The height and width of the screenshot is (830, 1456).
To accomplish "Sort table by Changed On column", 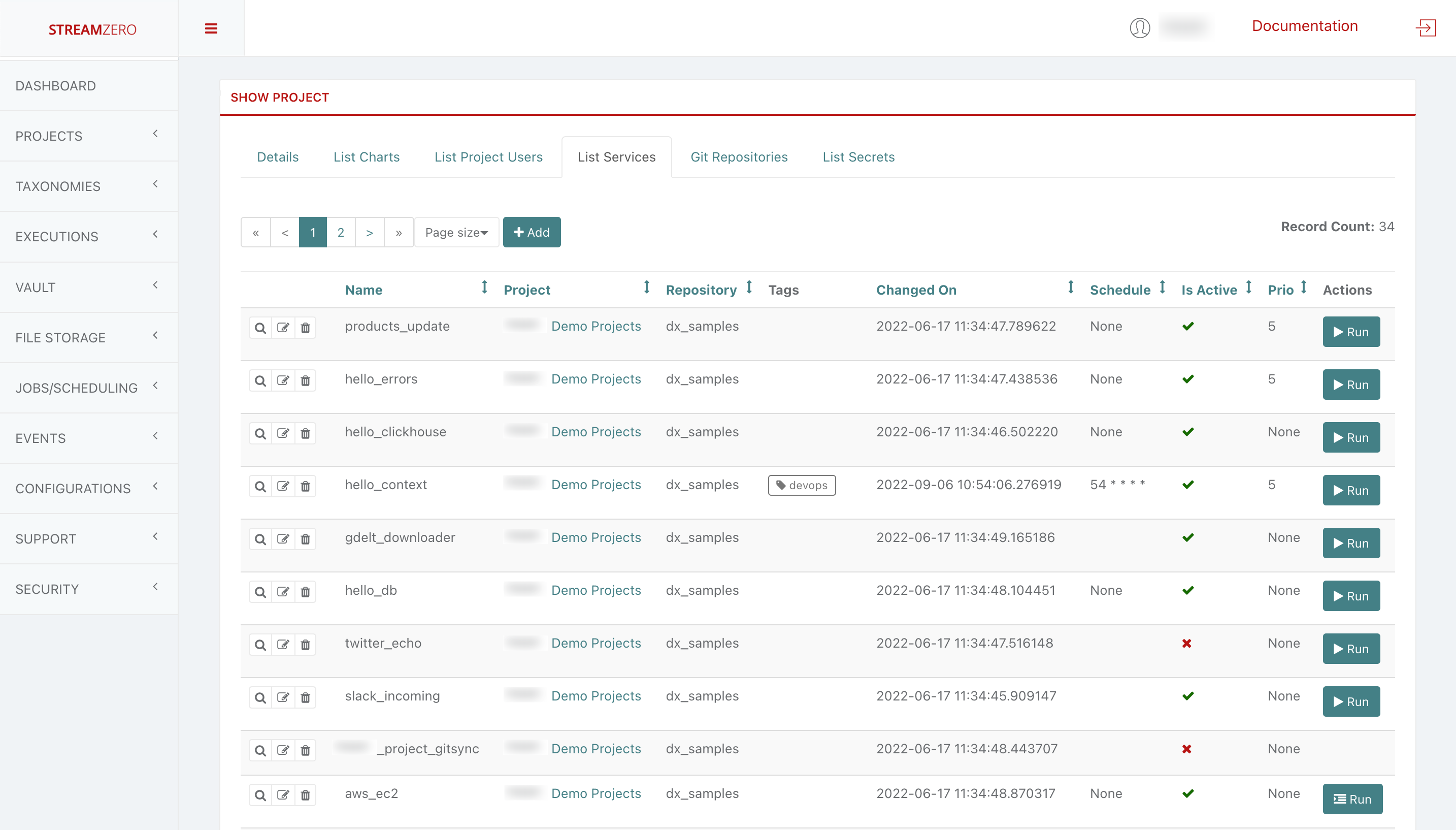I will pyautogui.click(x=916, y=290).
